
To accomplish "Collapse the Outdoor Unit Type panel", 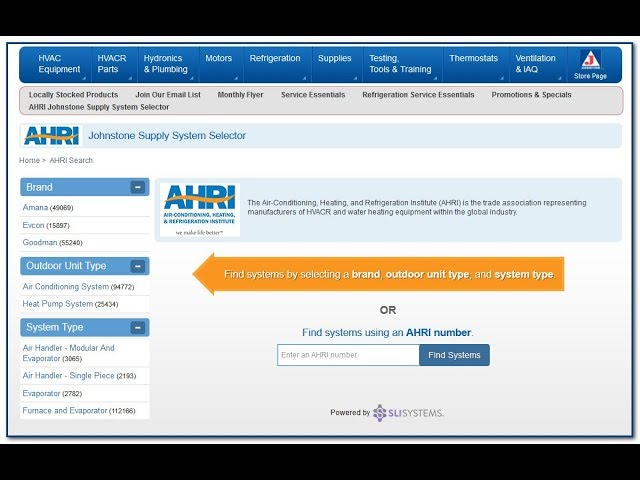I will [x=138, y=266].
